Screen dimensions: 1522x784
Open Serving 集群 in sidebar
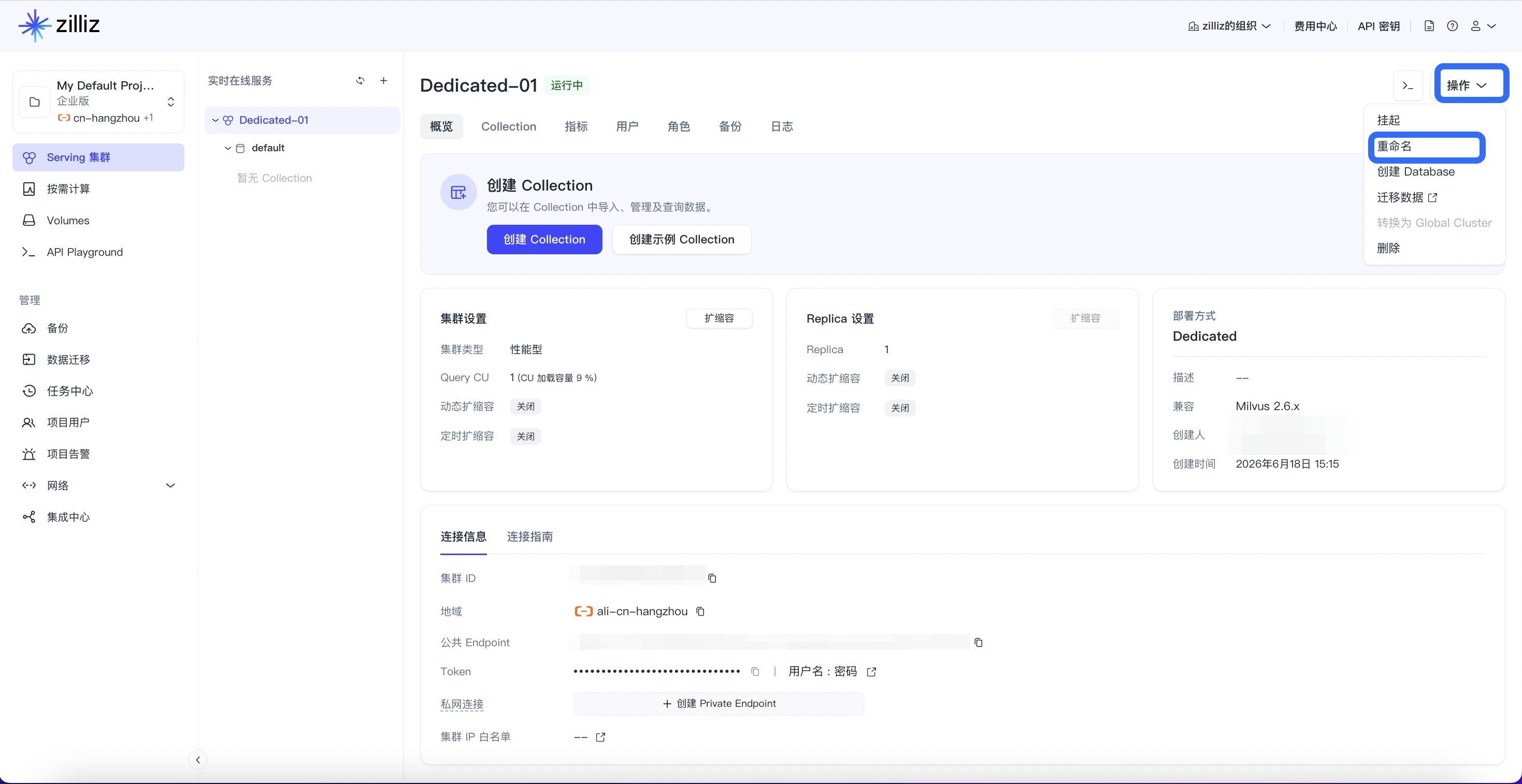coord(98,157)
